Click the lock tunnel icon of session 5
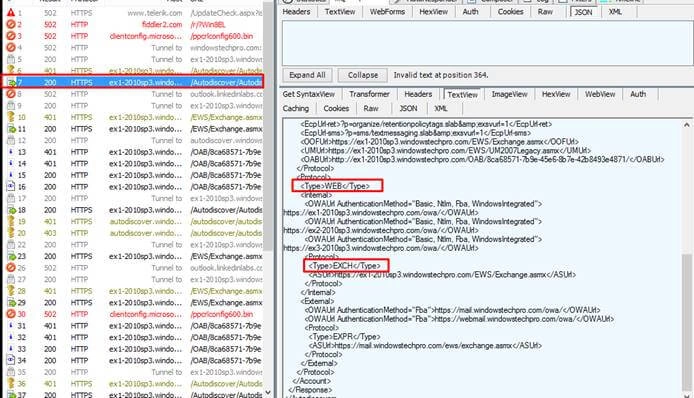 point(11,59)
